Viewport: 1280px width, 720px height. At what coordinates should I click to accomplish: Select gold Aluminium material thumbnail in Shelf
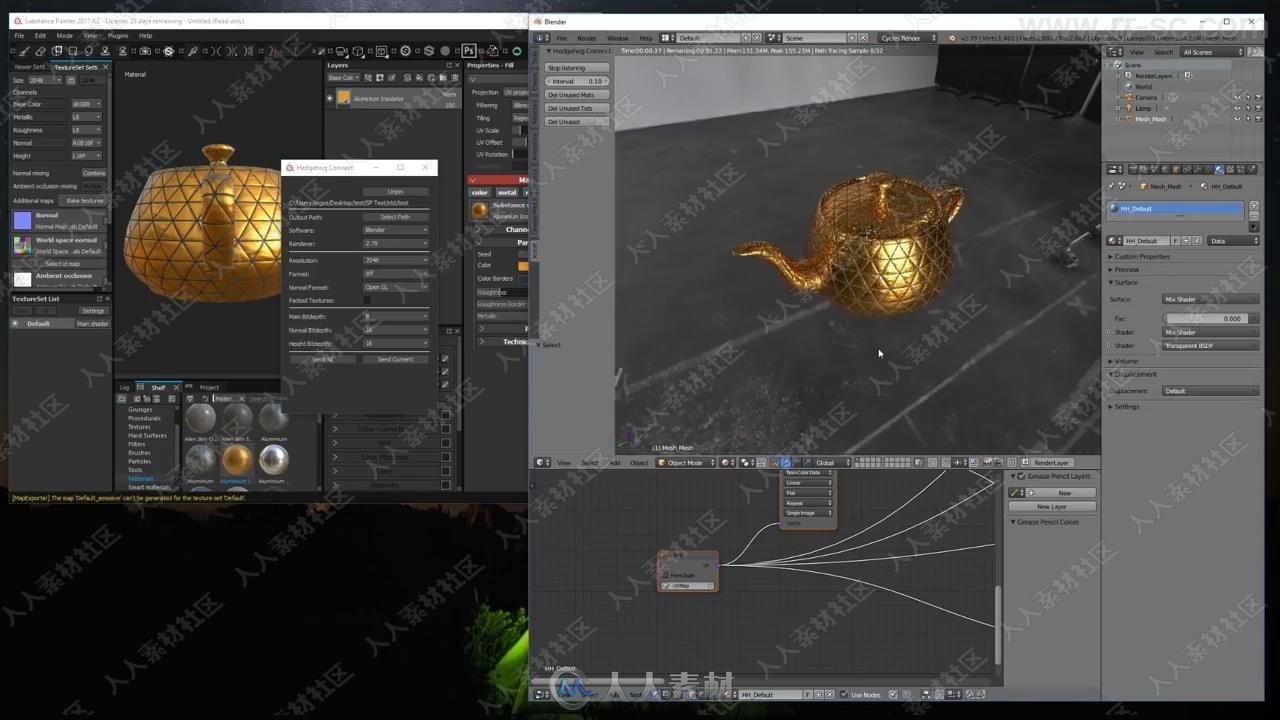pos(237,459)
